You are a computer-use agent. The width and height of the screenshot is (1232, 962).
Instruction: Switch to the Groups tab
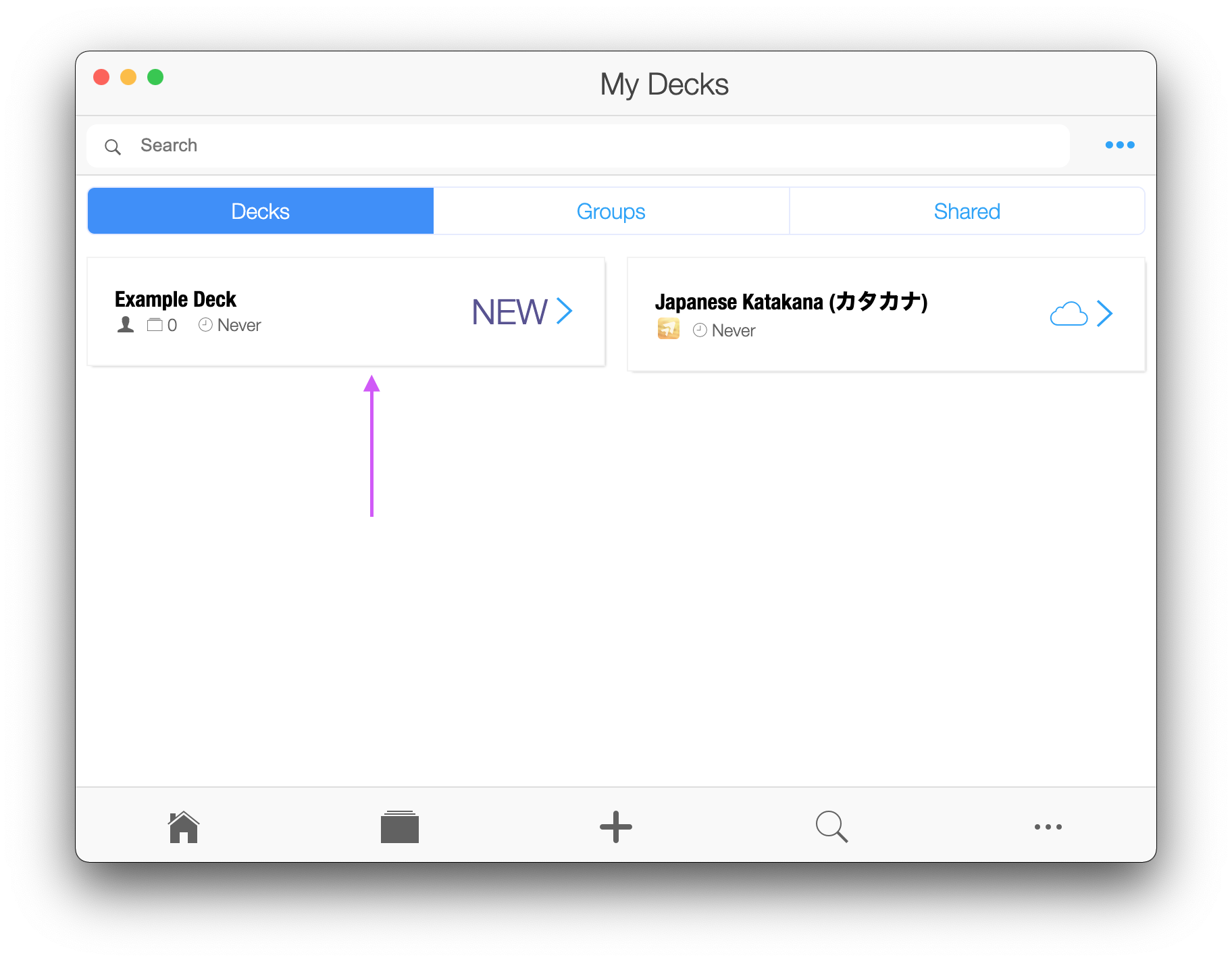(x=611, y=210)
